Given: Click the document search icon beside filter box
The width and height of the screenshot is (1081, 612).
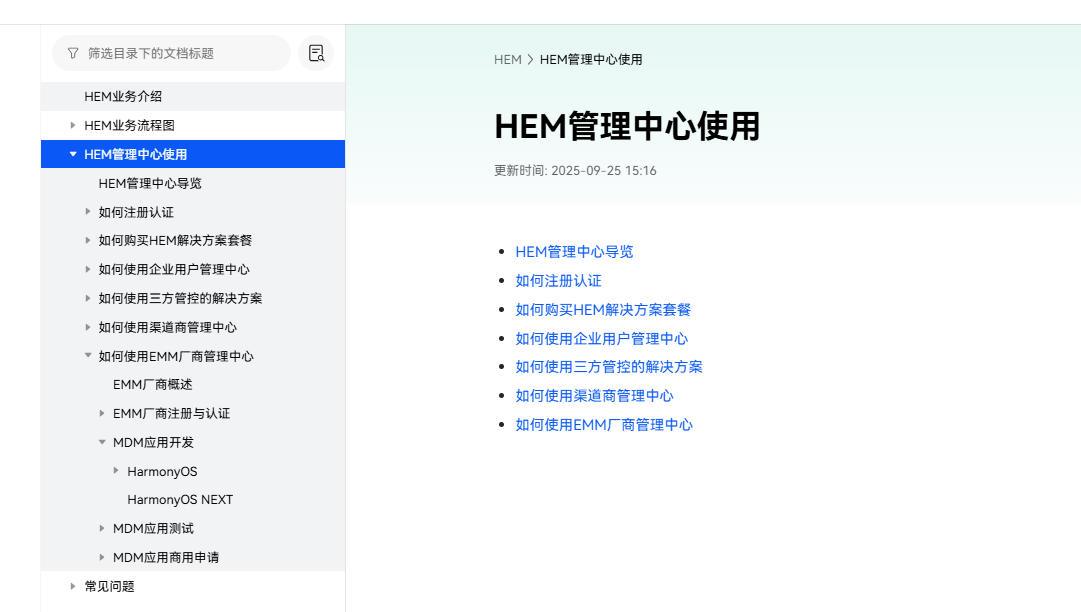Looking at the screenshot, I should [x=316, y=54].
